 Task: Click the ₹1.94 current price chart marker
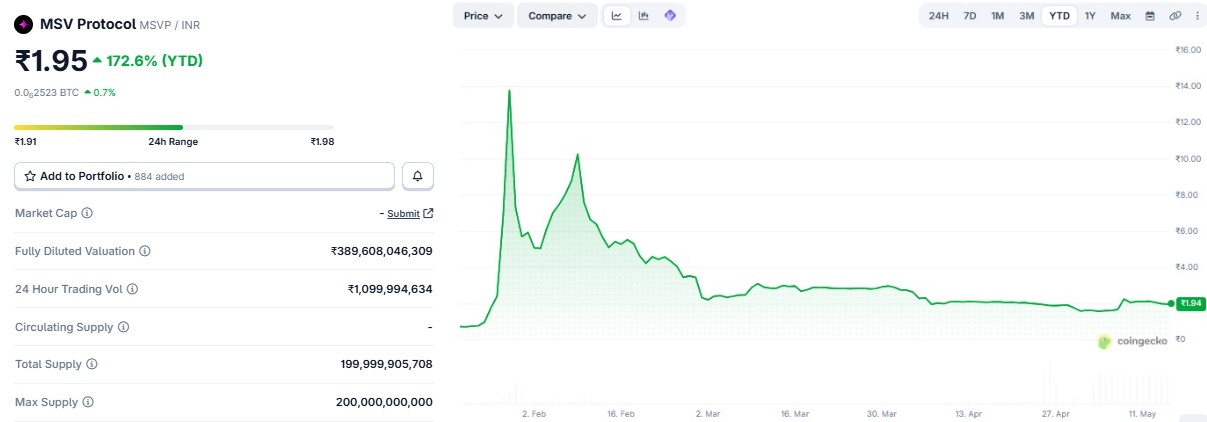tap(1190, 303)
